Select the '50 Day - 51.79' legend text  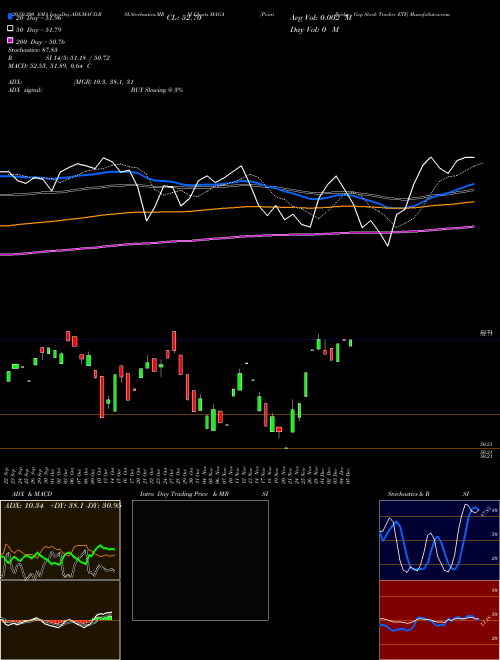(39, 30)
